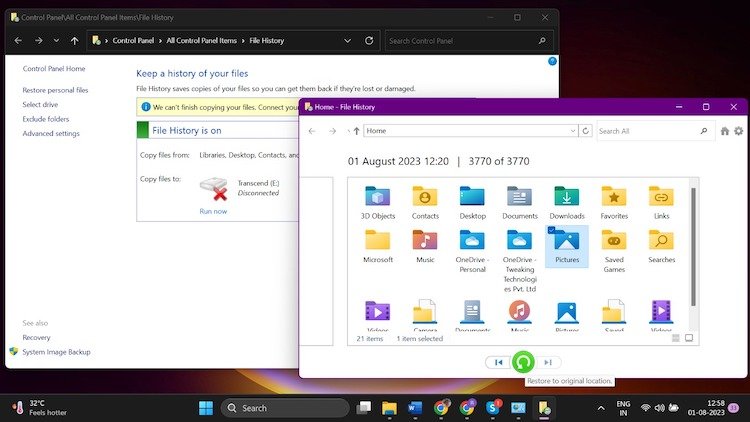Expand Control Panel address history dropdown
750x422 pixels.
347,41
